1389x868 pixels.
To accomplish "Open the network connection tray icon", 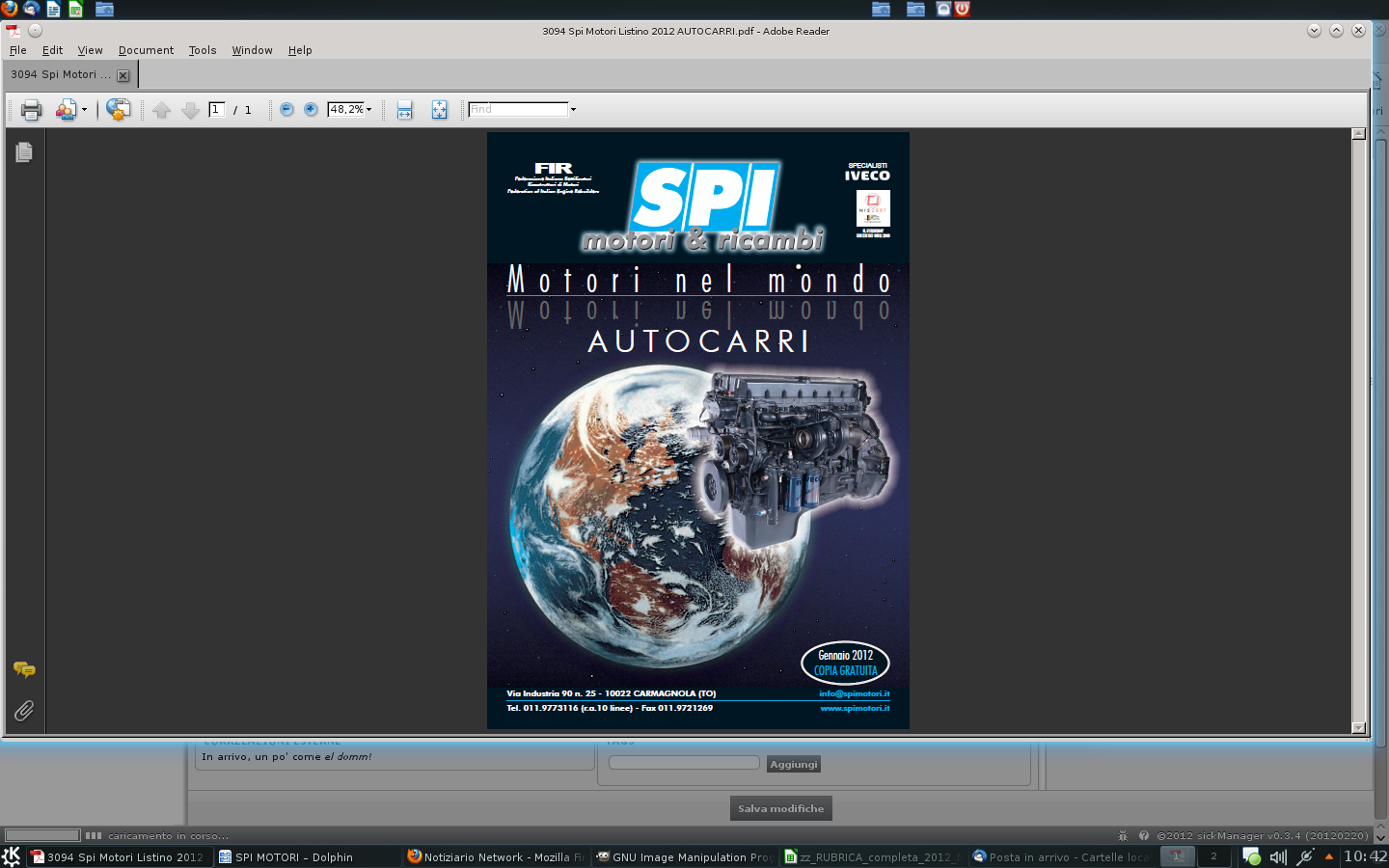I will tap(1305, 856).
